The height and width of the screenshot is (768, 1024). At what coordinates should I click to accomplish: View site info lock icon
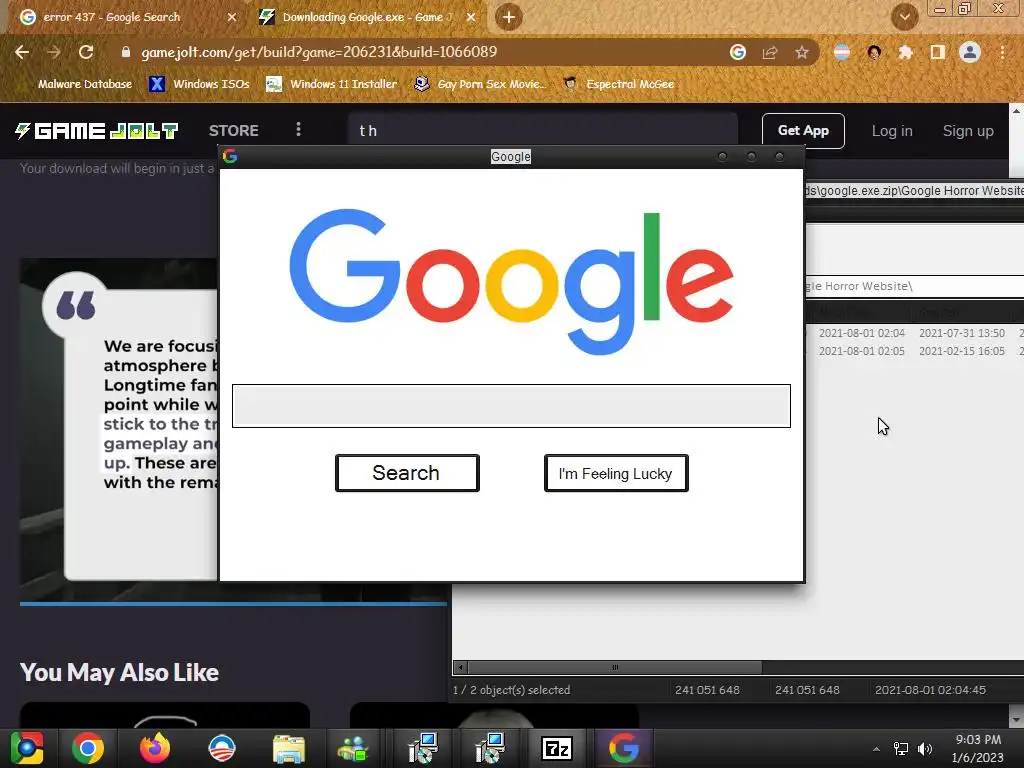pos(126,52)
